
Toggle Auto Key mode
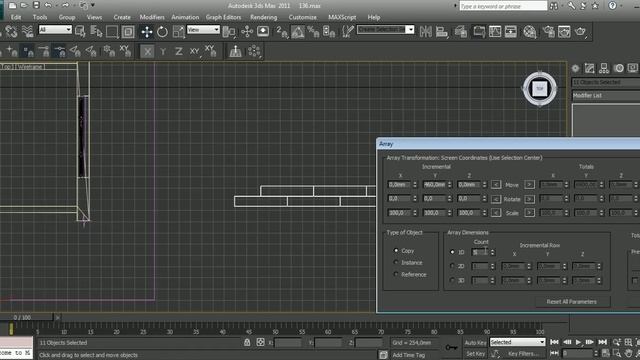click(x=476, y=342)
